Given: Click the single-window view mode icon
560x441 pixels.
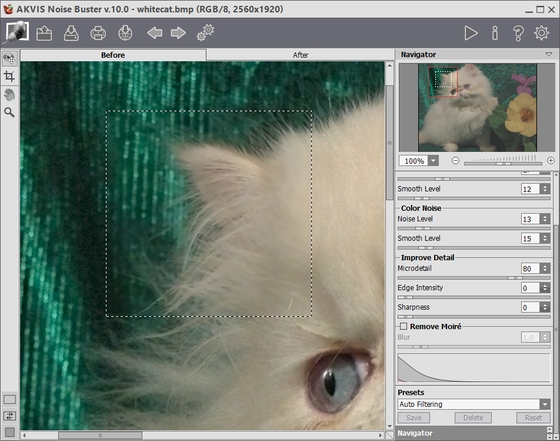Looking at the screenshot, I should tap(10, 400).
